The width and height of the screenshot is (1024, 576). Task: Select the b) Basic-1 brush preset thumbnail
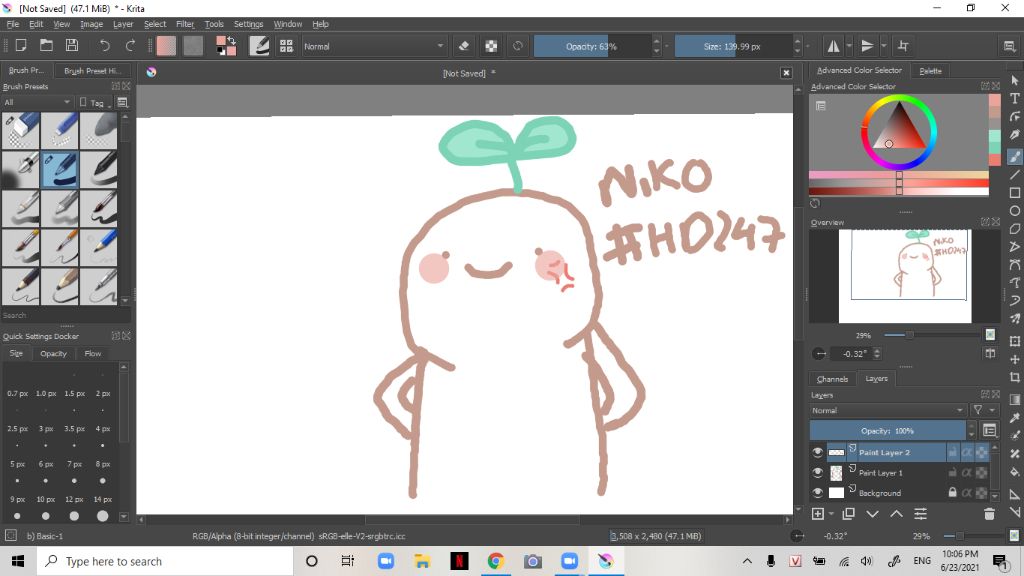(59, 169)
